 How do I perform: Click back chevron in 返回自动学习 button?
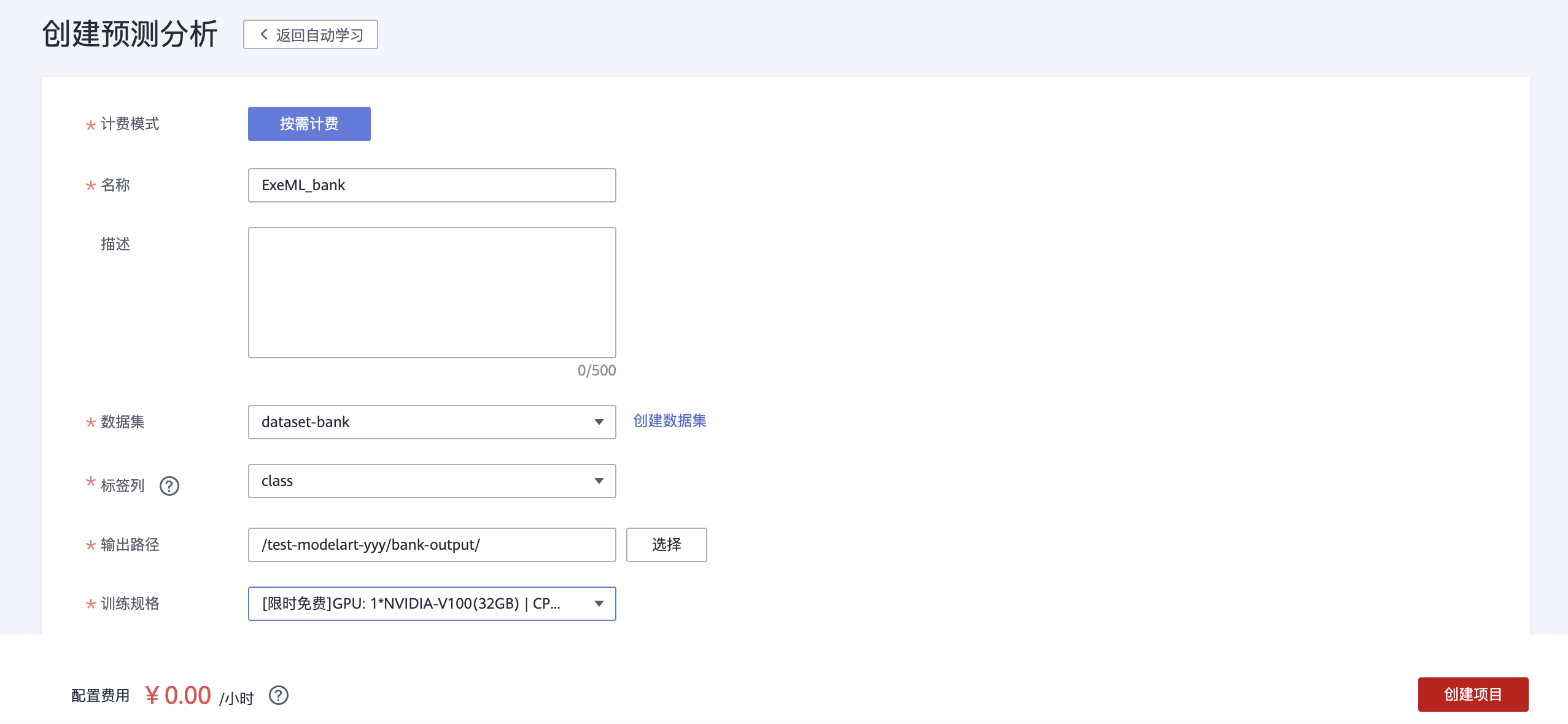(264, 34)
